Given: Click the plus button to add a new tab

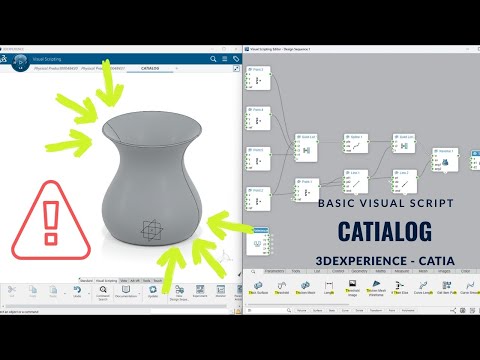Looking at the screenshot, I should [177, 68].
